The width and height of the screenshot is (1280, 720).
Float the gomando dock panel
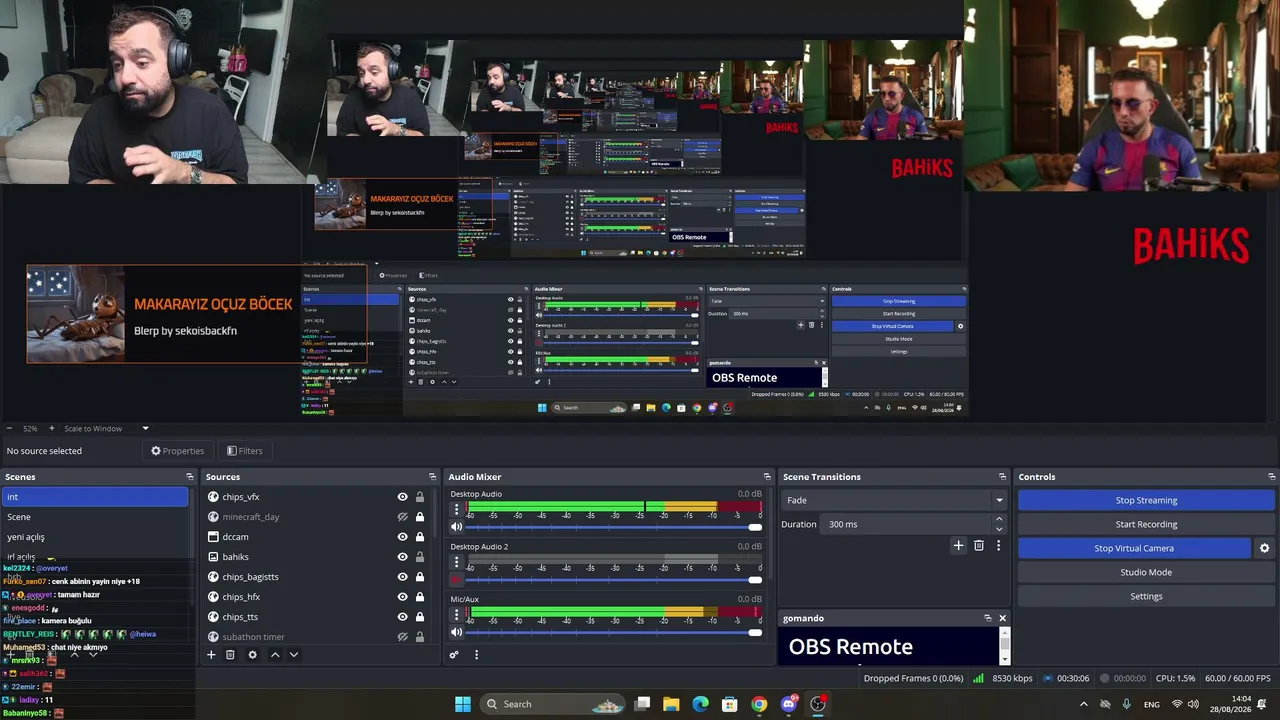[x=987, y=618]
